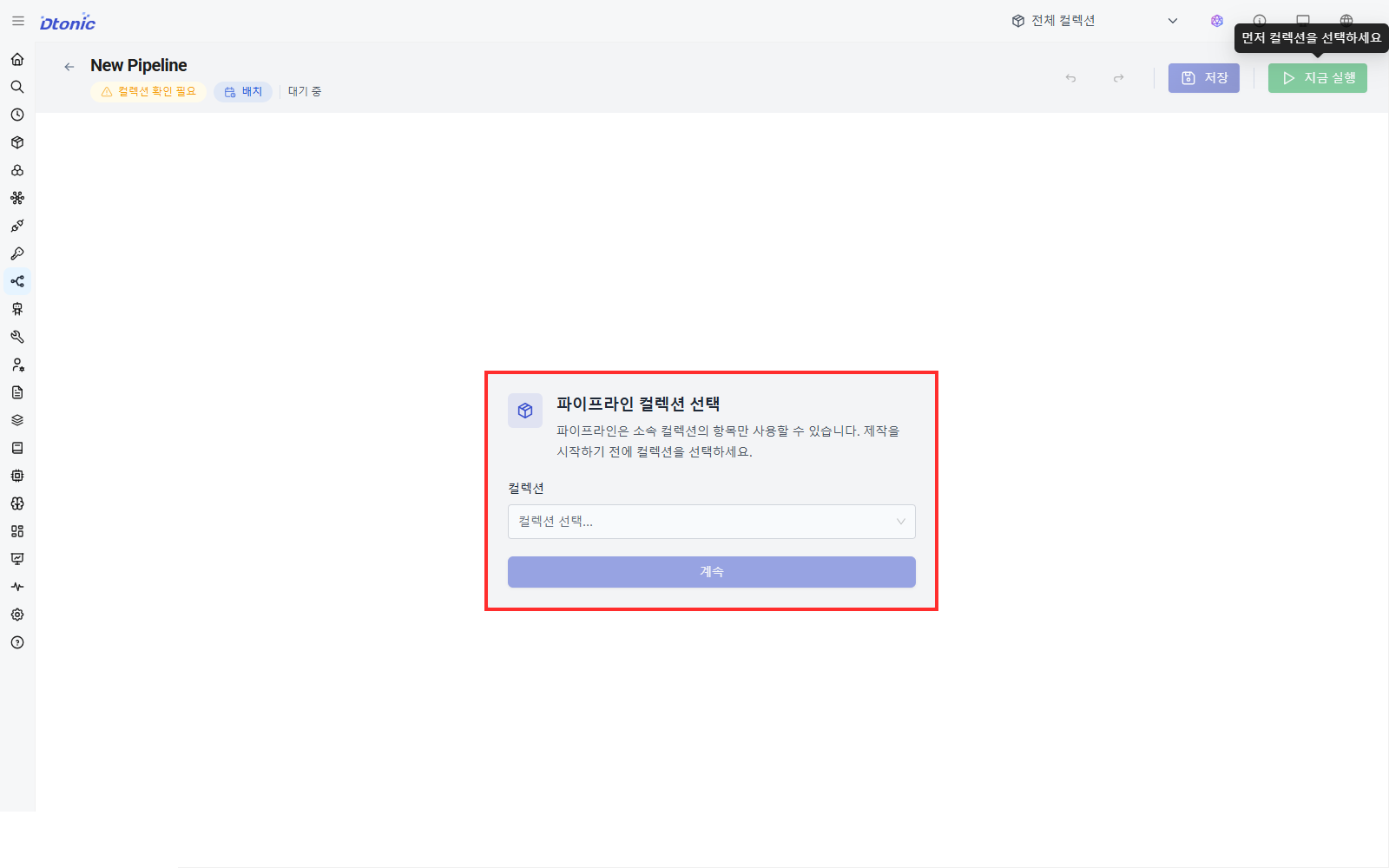Click the key icon in the sidebar
Image resolution: width=1389 pixels, height=868 pixels.
pos(17,253)
